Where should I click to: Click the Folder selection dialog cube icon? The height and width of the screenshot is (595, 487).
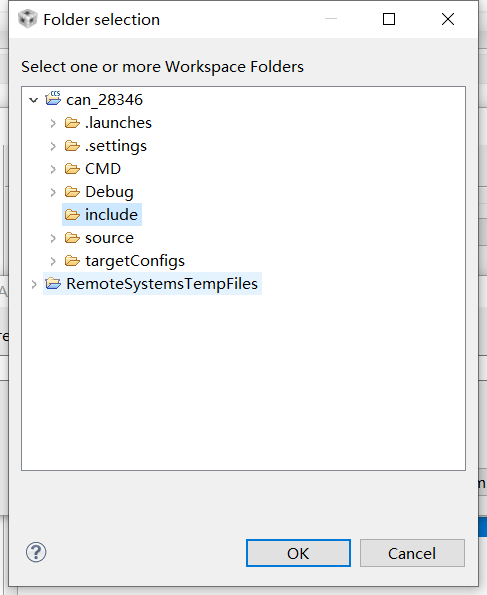point(28,19)
